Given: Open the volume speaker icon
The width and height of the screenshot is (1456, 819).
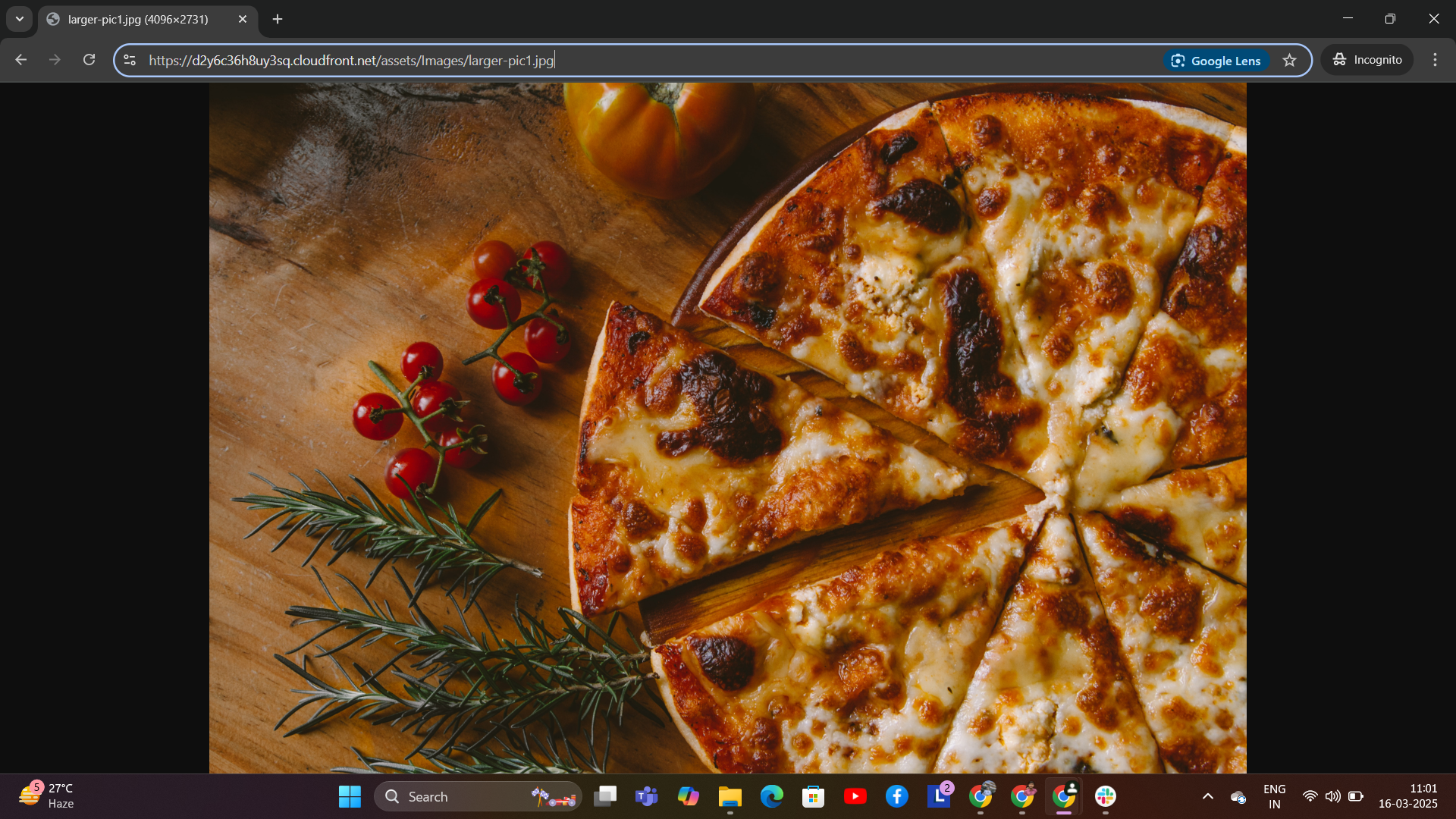Looking at the screenshot, I should [x=1332, y=796].
